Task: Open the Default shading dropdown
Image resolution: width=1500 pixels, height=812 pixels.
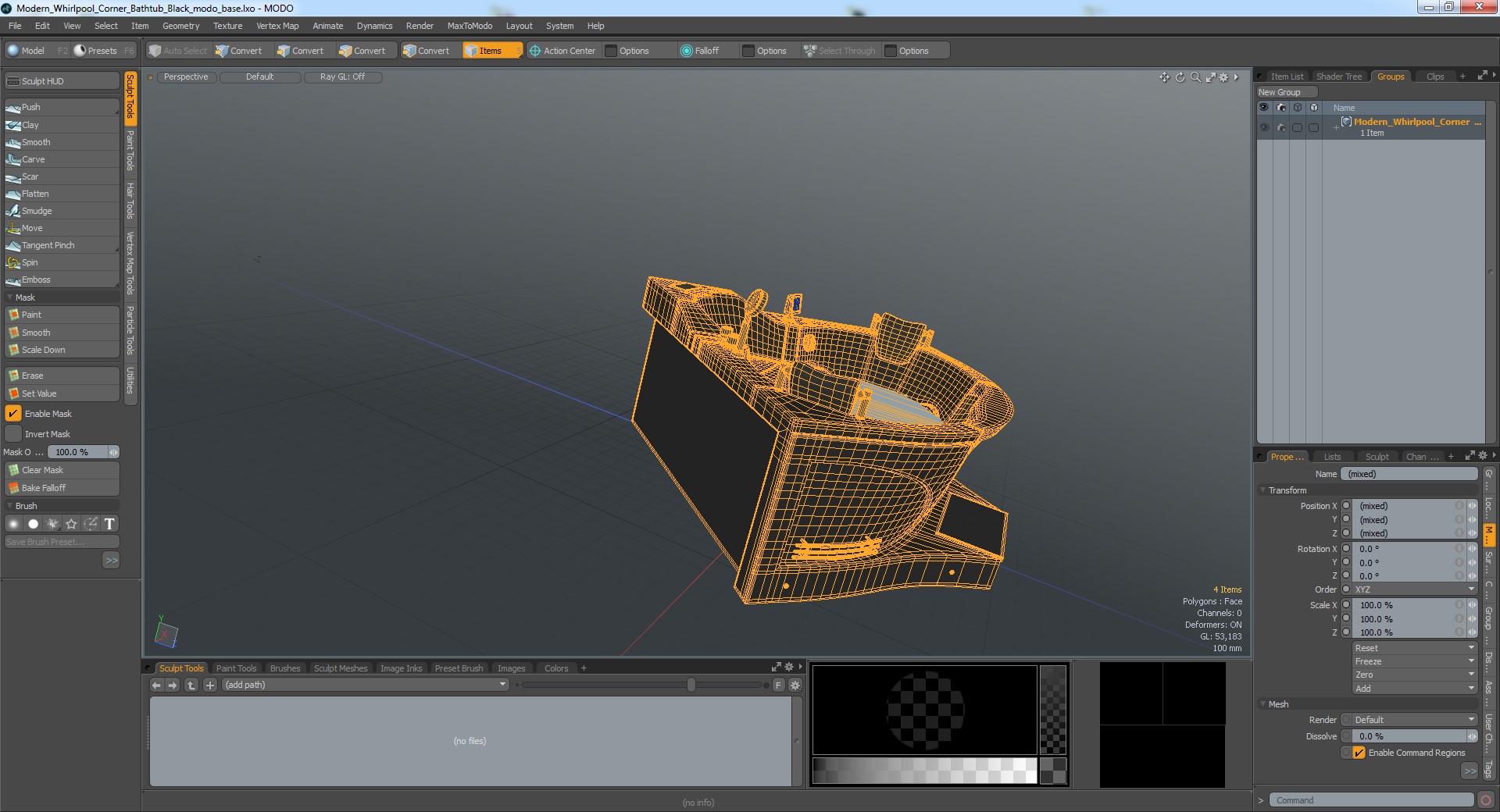Action: [x=260, y=77]
